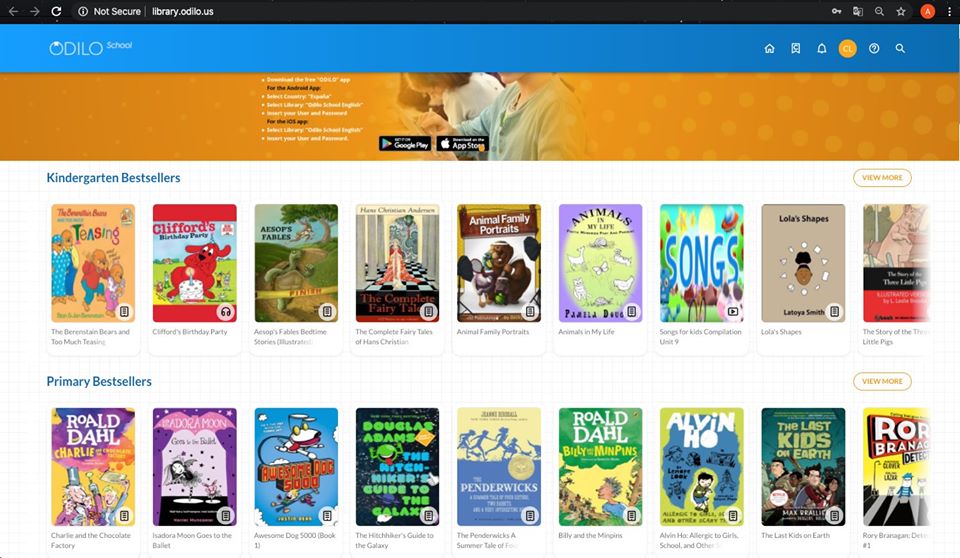
Task: Open Kindergarten Bestsellers heading link
Action: [113, 178]
